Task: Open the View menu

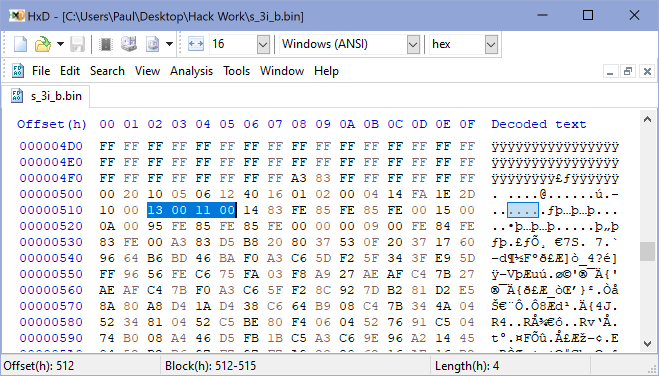Action: [x=147, y=71]
